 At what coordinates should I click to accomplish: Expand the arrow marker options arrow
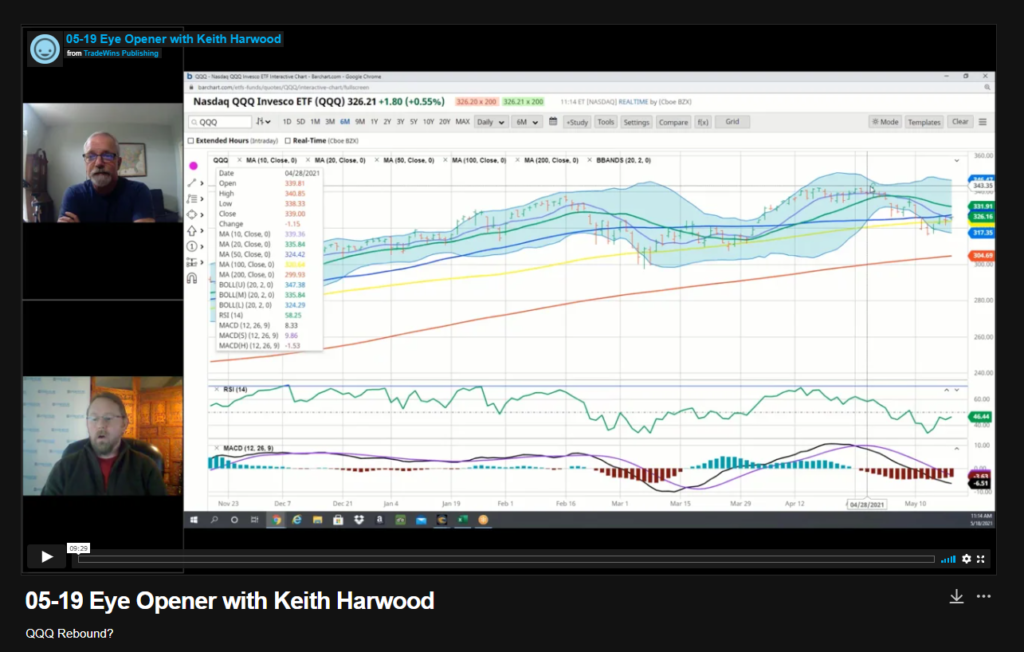[x=202, y=231]
